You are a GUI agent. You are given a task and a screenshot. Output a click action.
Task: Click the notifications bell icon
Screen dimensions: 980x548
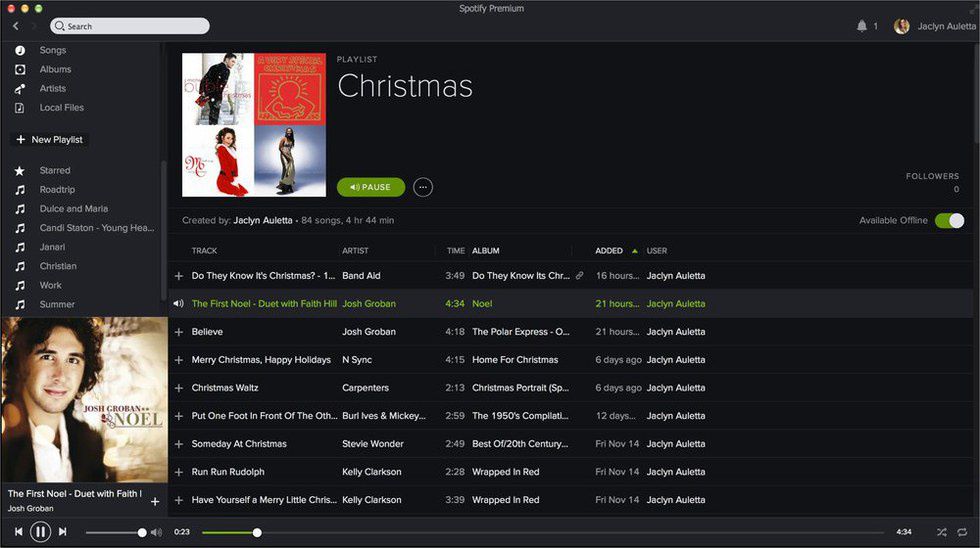[862, 26]
